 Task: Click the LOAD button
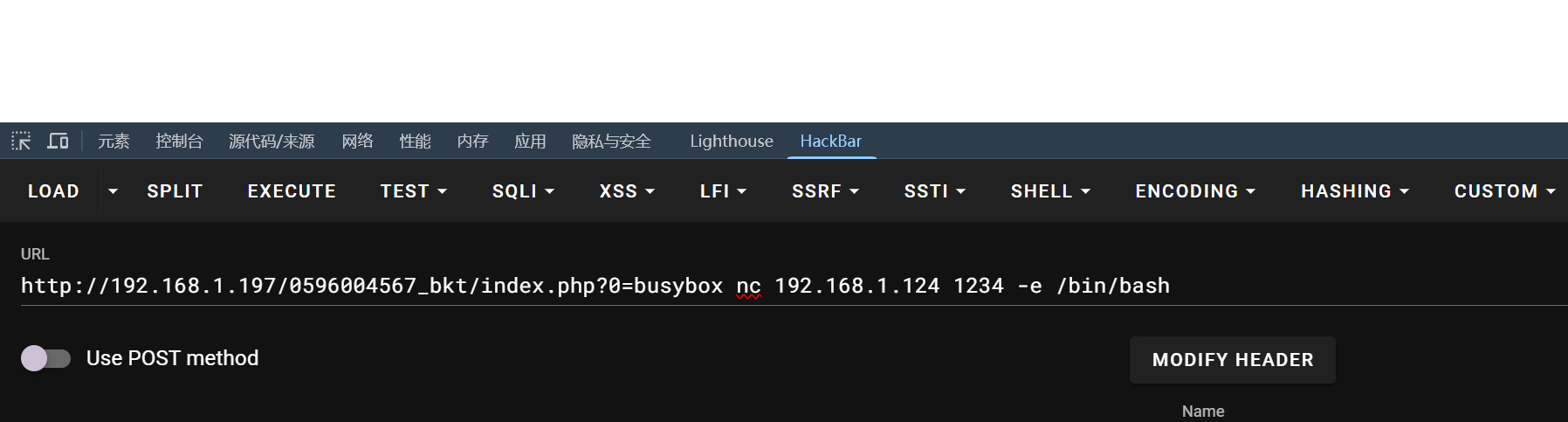pyautogui.click(x=53, y=191)
